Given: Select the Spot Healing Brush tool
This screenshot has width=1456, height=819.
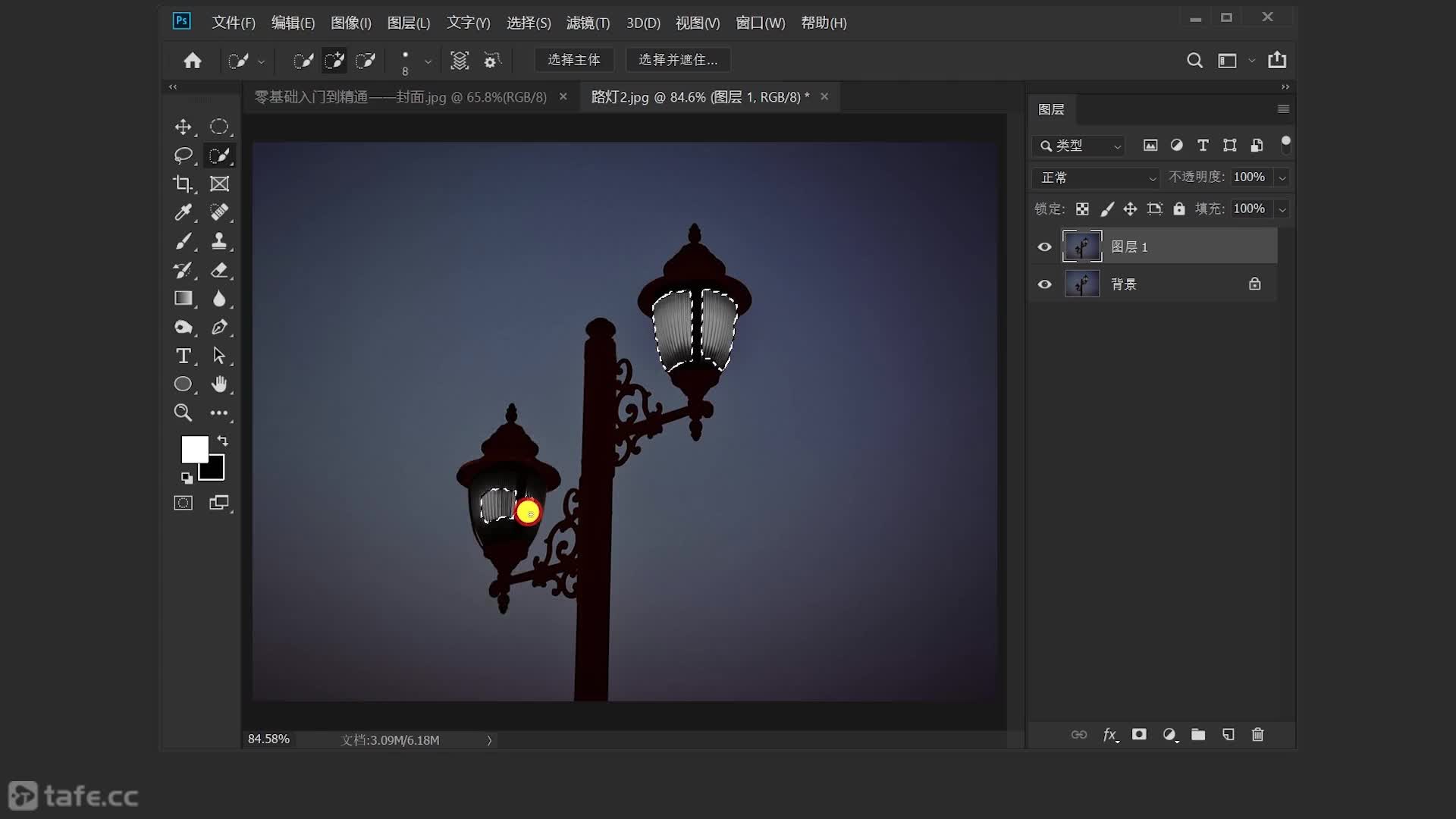Looking at the screenshot, I should click(219, 212).
